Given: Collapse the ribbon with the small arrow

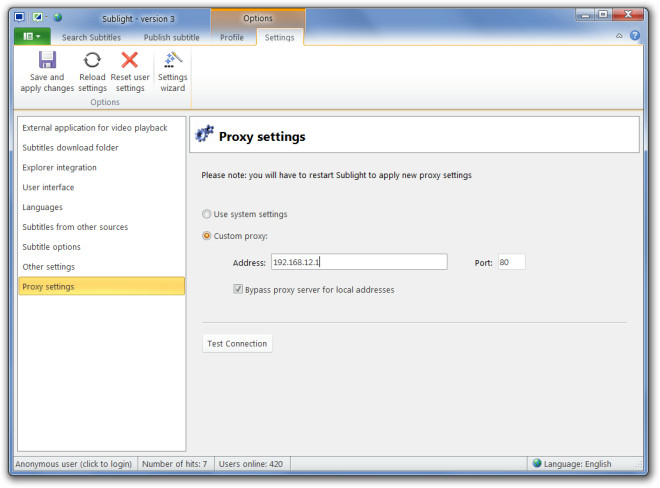Looking at the screenshot, I should tap(619, 36).
